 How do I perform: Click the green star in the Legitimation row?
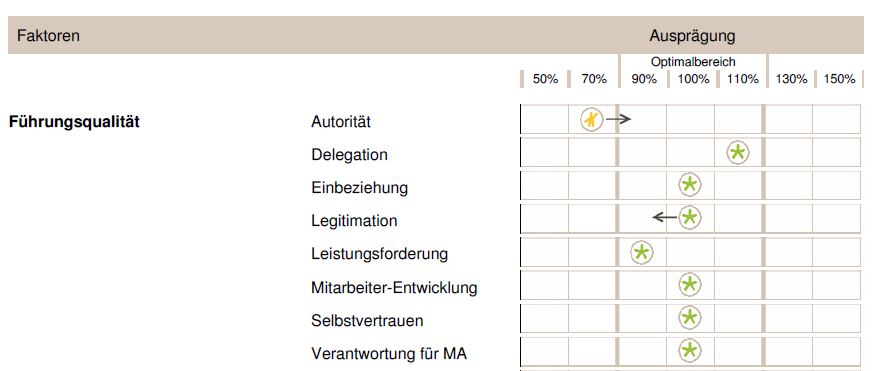pos(690,218)
